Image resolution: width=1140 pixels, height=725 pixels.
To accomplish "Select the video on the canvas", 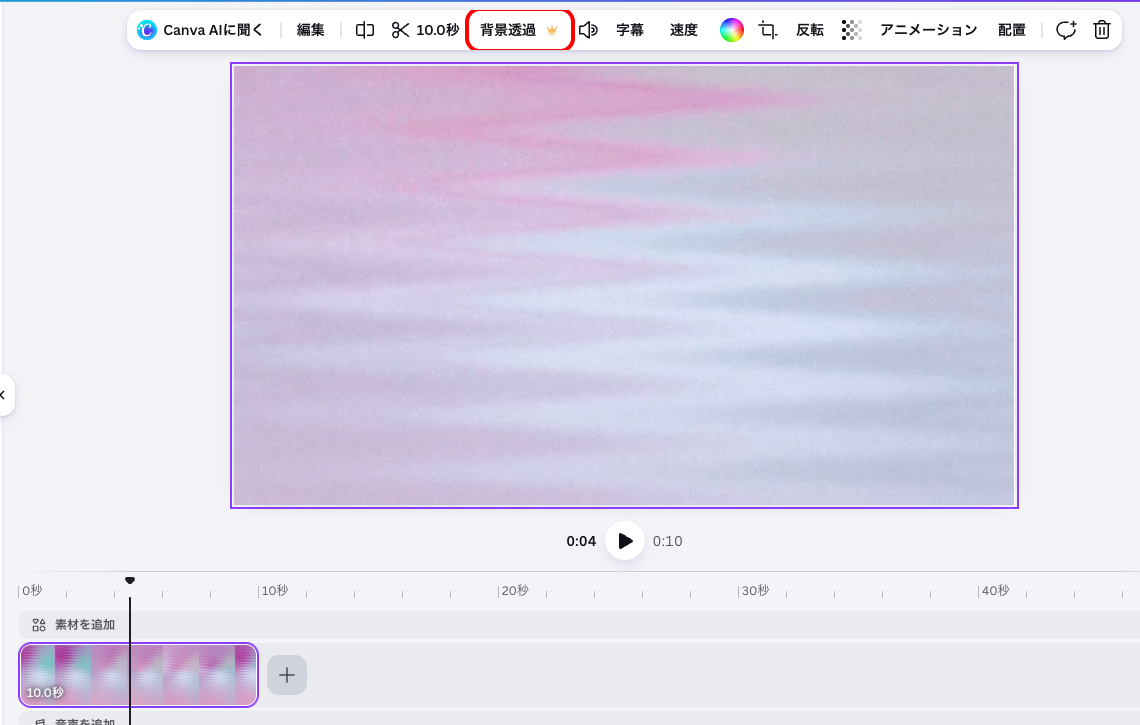I will coord(624,285).
